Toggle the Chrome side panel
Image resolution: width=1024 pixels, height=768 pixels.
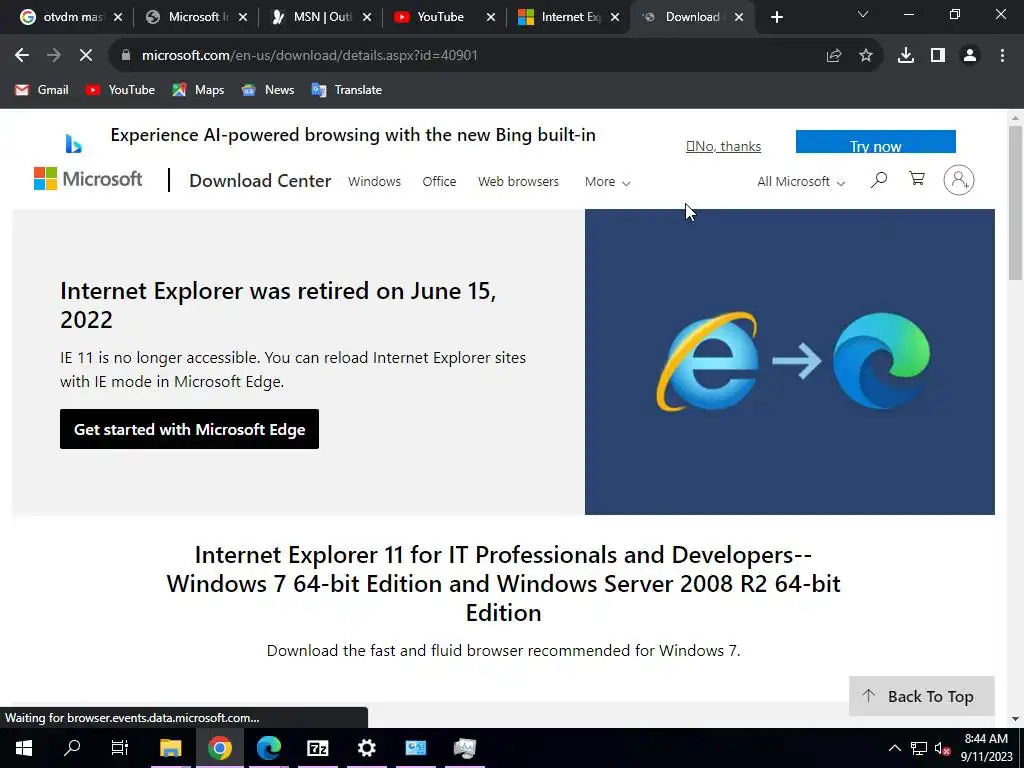click(x=938, y=56)
